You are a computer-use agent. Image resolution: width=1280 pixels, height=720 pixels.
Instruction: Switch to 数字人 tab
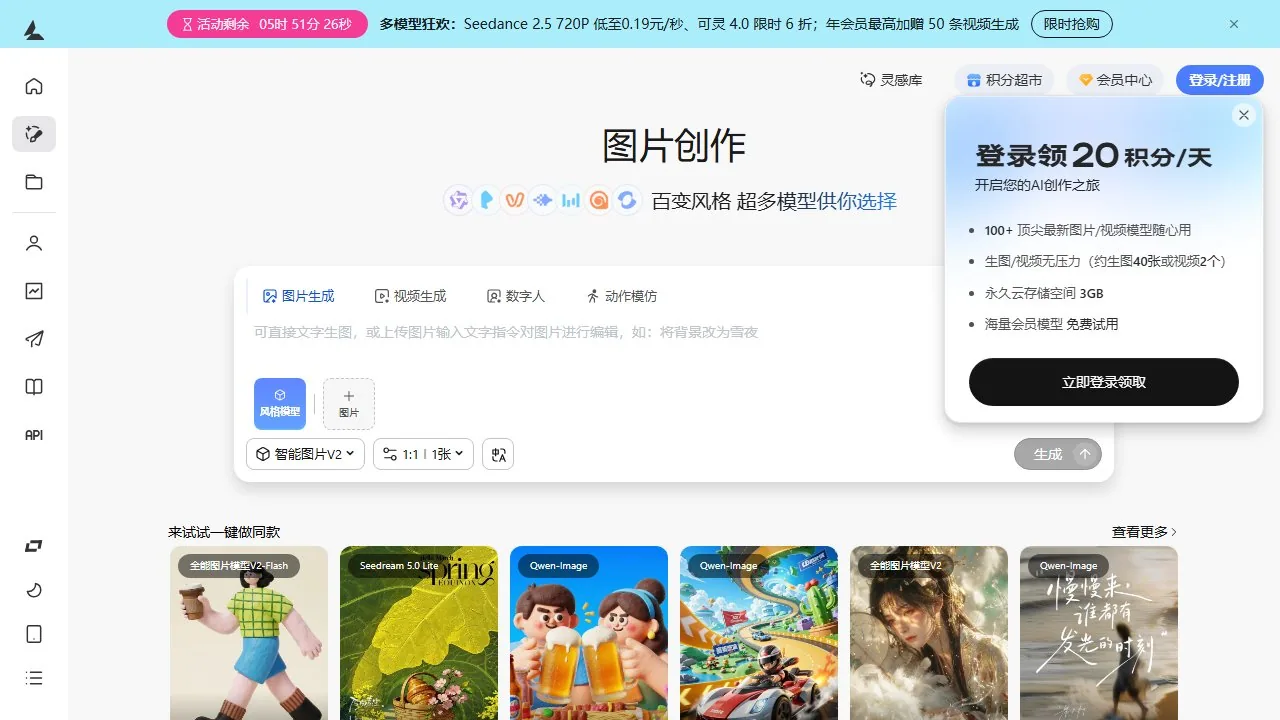tap(515, 296)
